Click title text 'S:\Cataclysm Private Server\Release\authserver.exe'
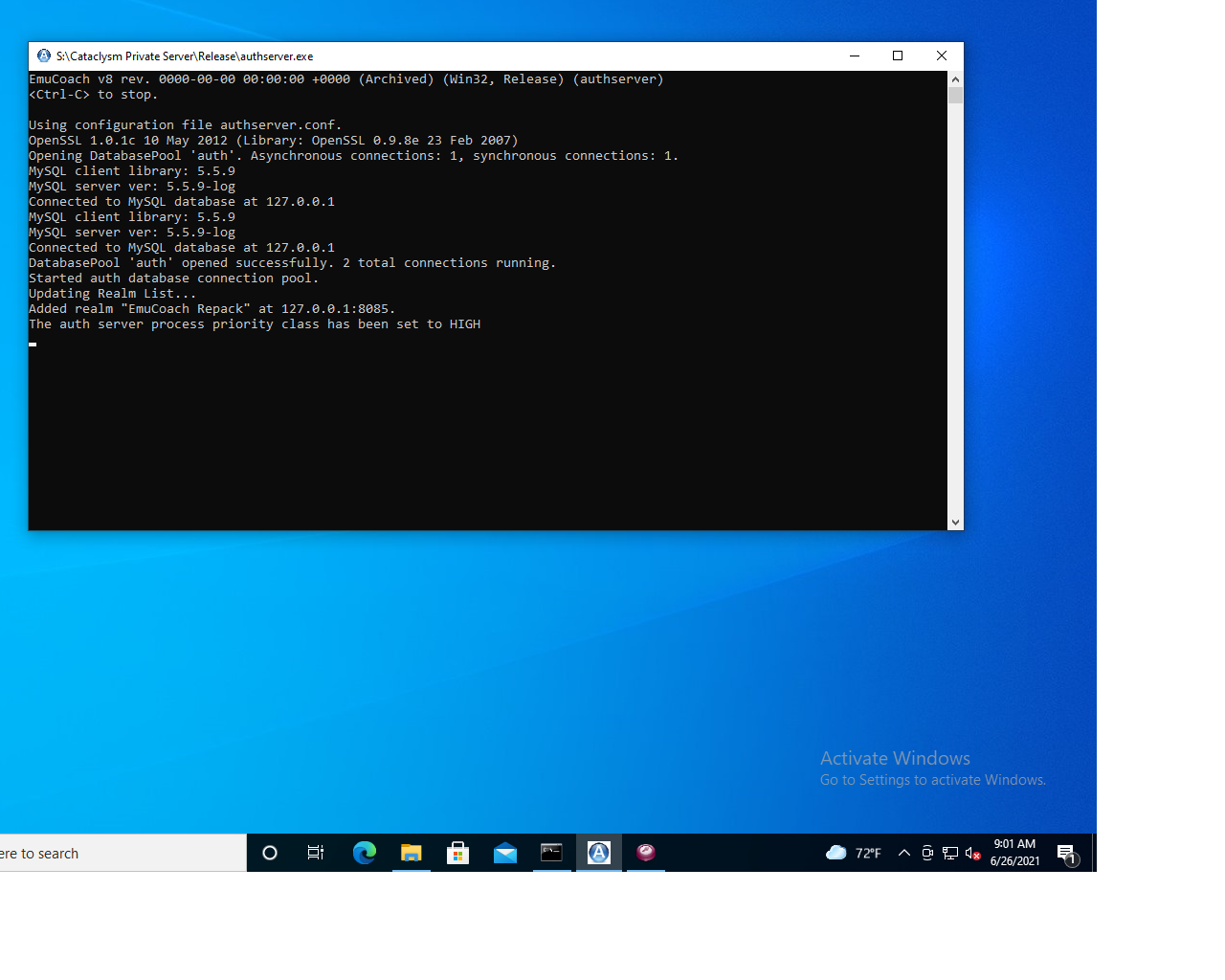Viewport: 1225px width, 980px height. pyautogui.click(x=185, y=56)
